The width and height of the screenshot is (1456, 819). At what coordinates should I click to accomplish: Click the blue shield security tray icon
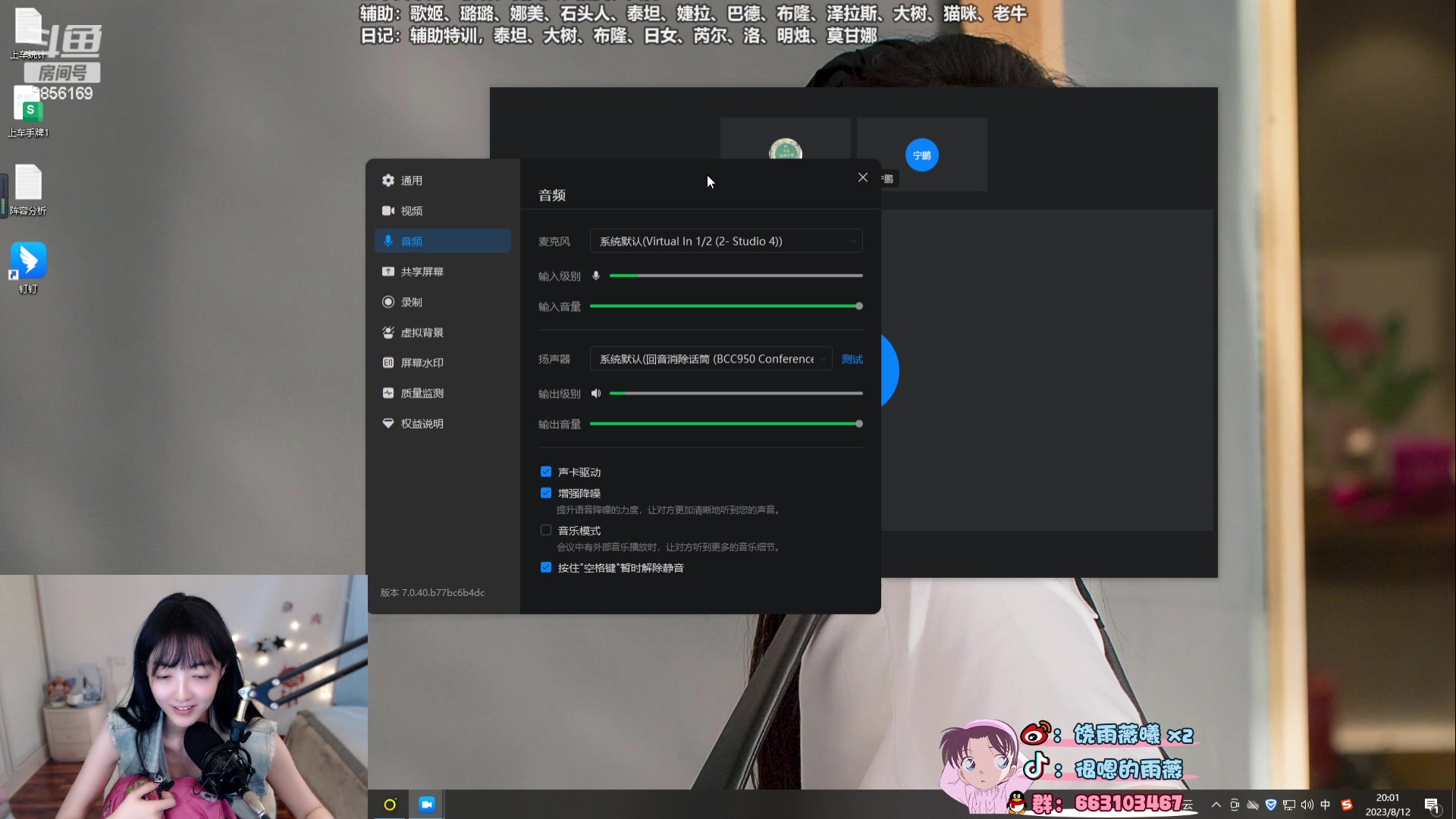click(x=1271, y=805)
